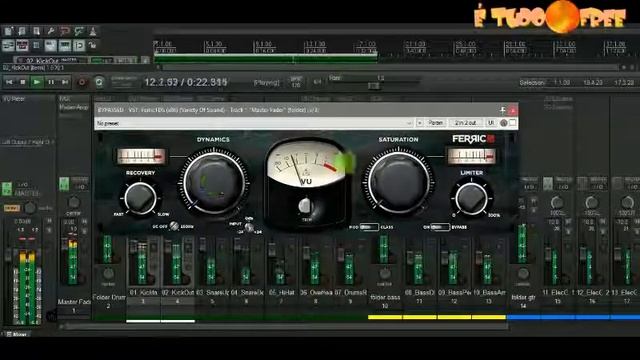
Task: Click the time signature field
Action: [x=317, y=82]
